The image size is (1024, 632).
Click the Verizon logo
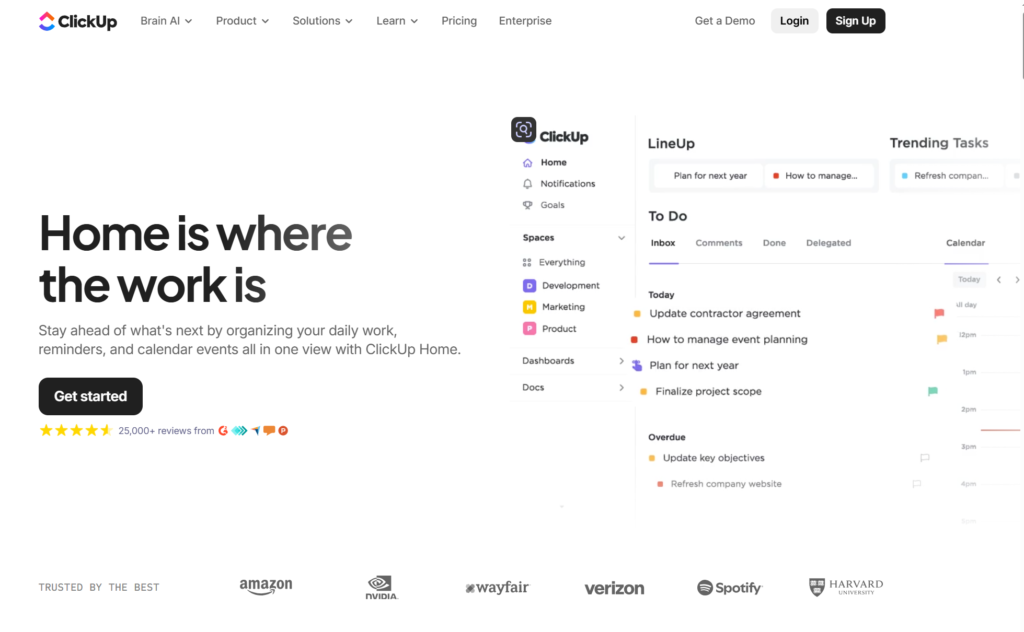click(x=614, y=588)
